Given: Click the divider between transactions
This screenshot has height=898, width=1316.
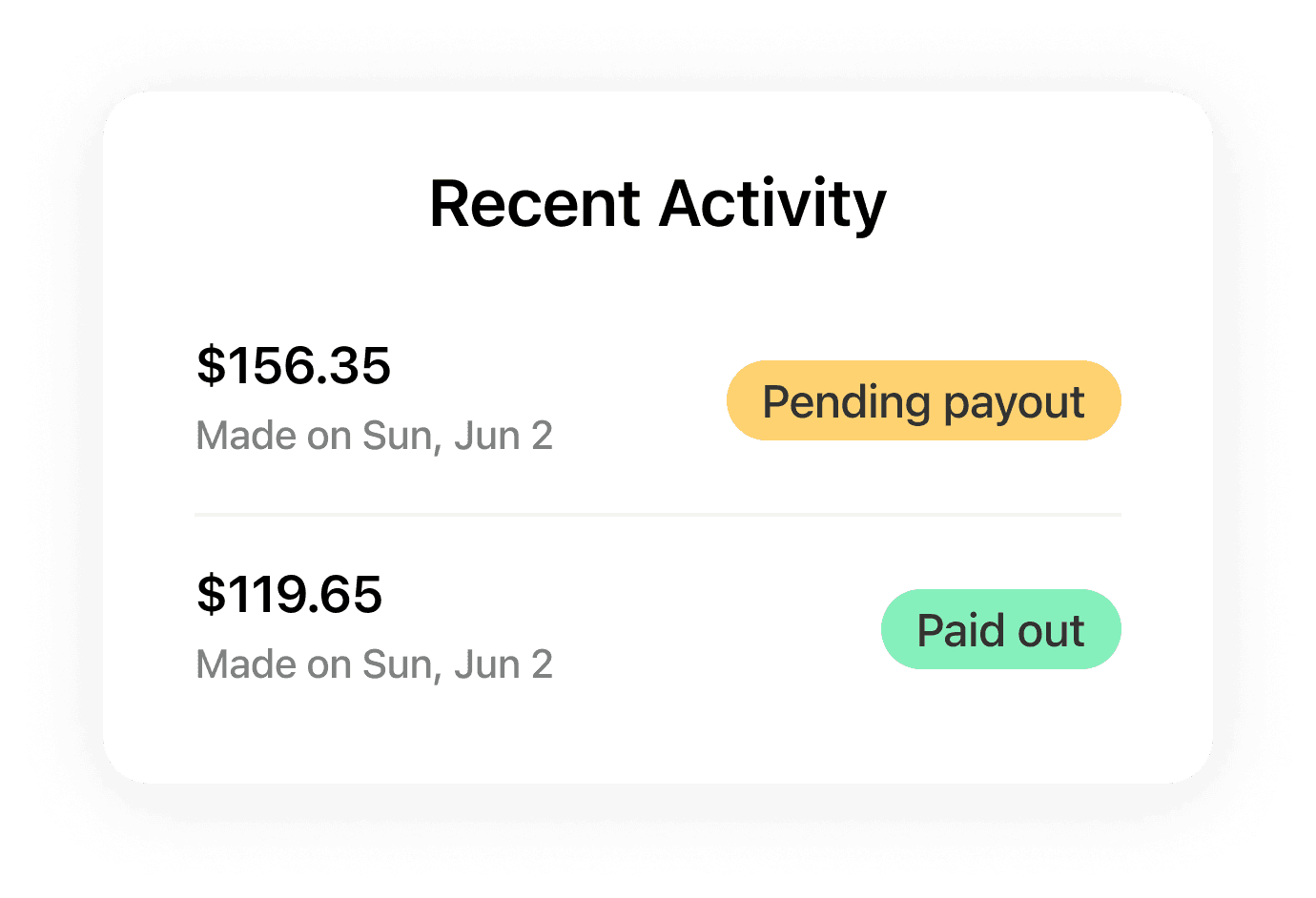Looking at the screenshot, I should click(x=657, y=515).
